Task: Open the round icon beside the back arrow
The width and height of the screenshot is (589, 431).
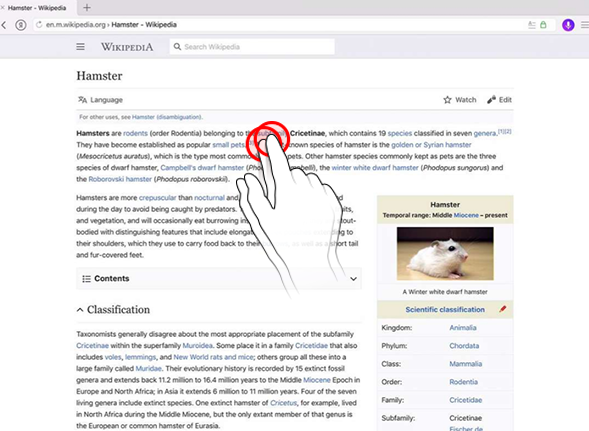Action: [x=21, y=25]
